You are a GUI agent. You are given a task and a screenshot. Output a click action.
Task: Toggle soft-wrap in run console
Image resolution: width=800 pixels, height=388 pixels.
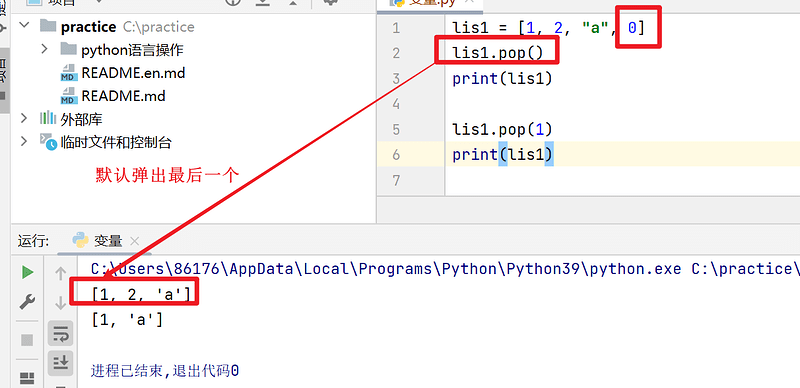[61, 334]
